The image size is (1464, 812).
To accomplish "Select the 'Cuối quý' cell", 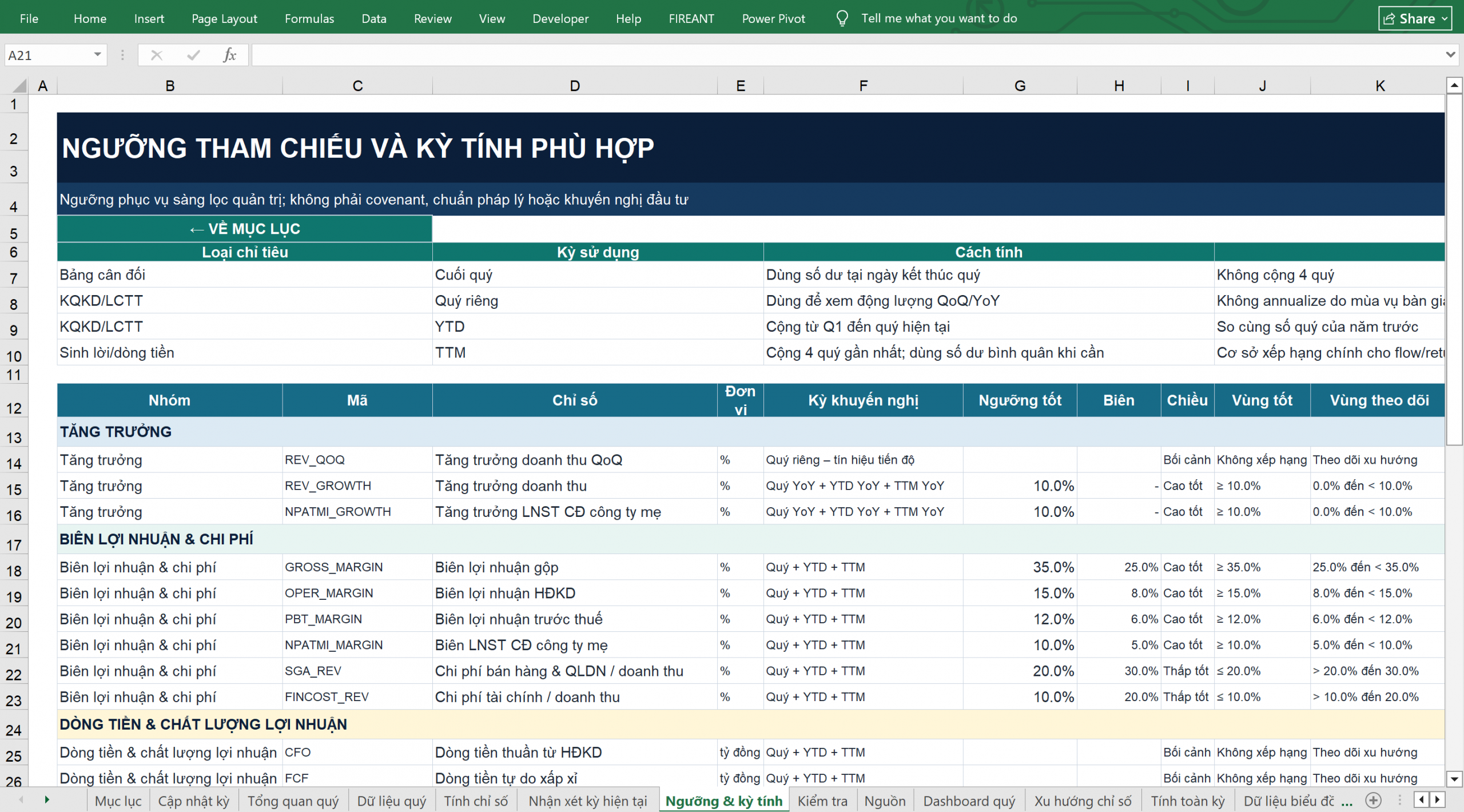I will point(598,275).
